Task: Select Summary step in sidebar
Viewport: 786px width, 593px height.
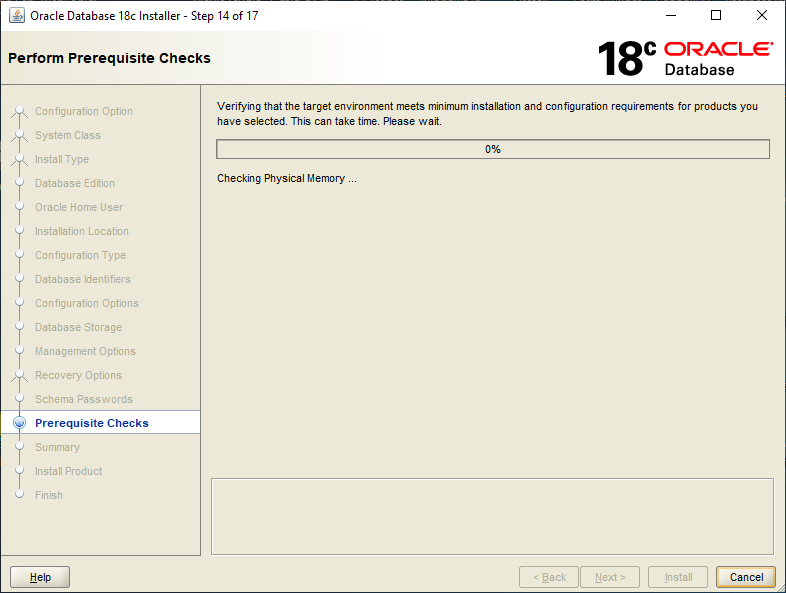Action: 57,447
